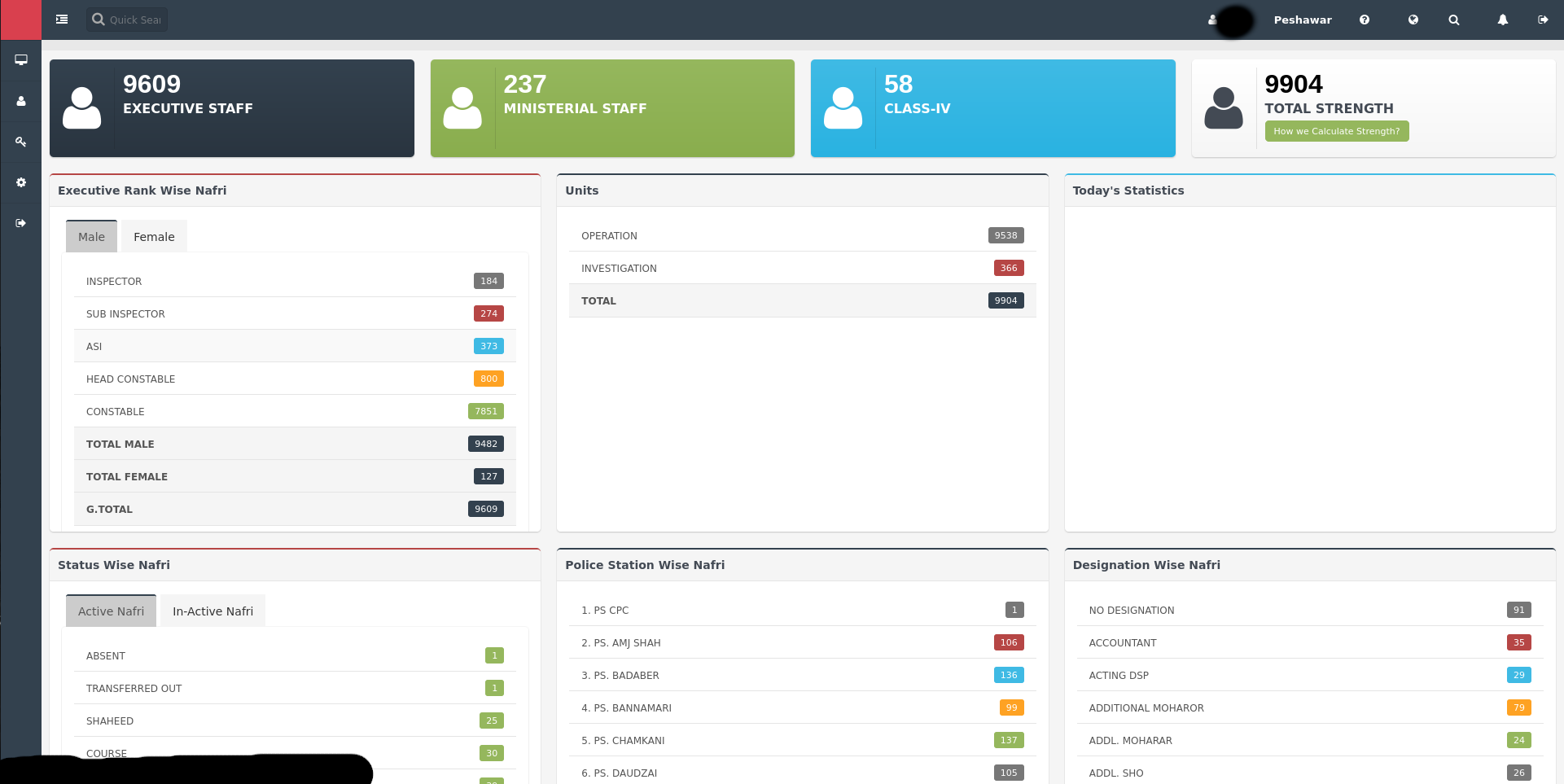Open the key icon in left sidebar
The width and height of the screenshot is (1564, 784).
[21, 142]
